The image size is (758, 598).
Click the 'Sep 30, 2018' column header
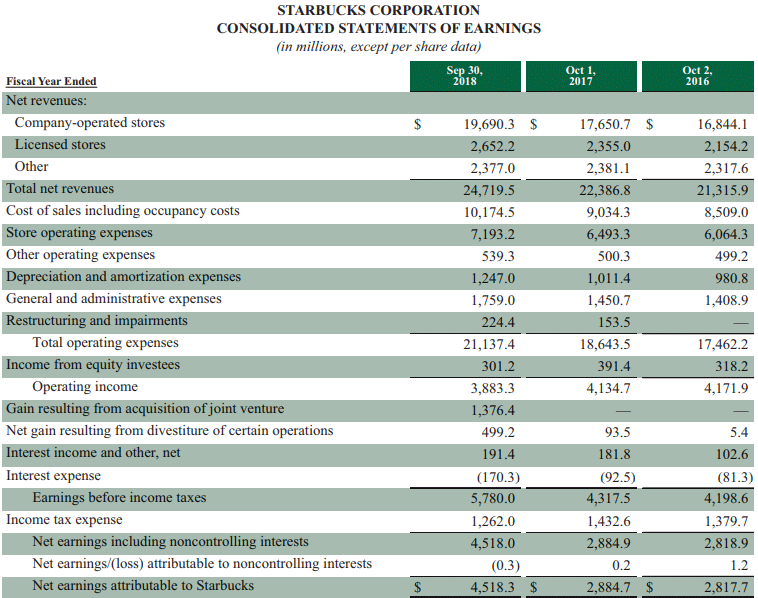click(x=465, y=76)
